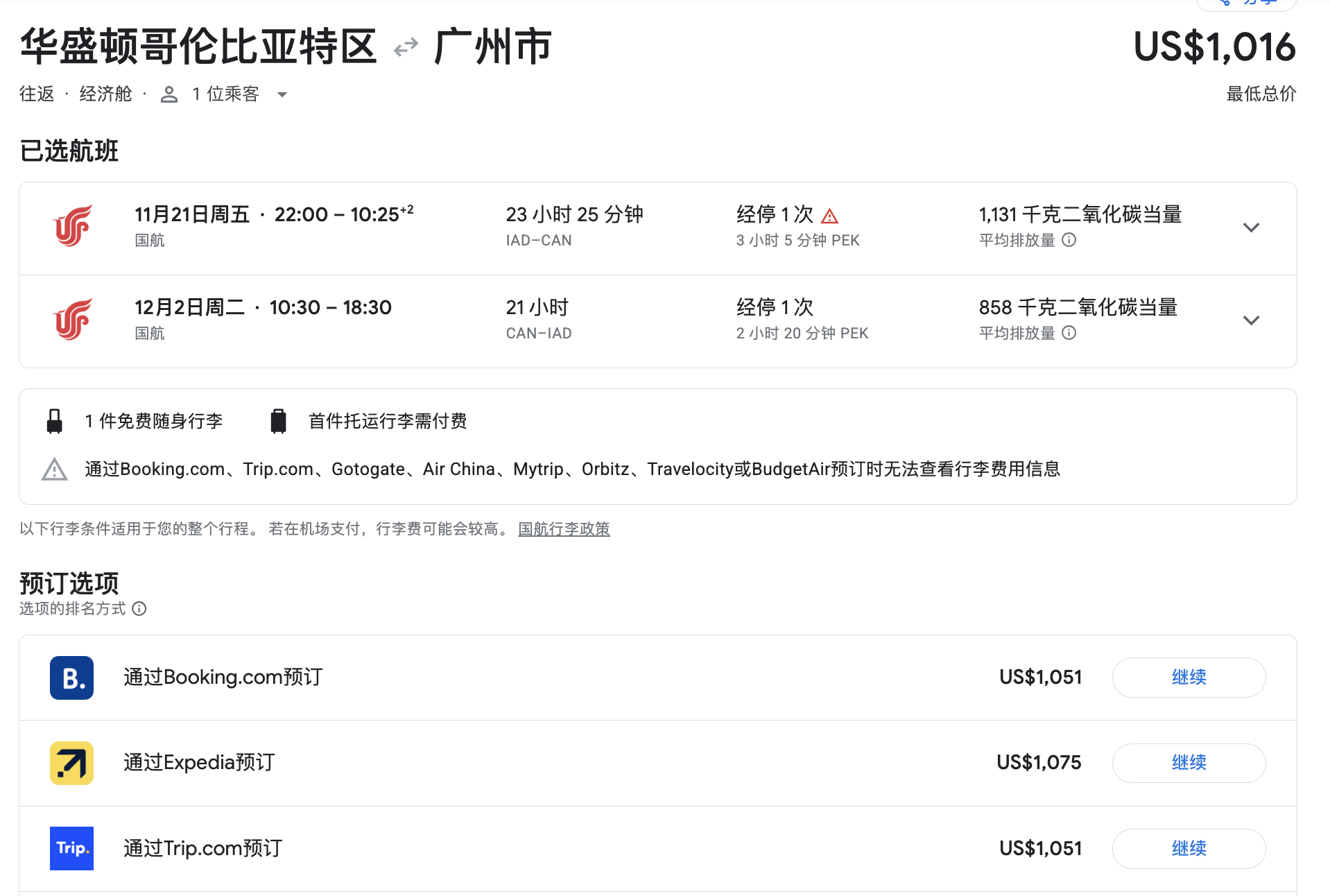
Task: Click the free carry-on bag icon
Action: pyautogui.click(x=54, y=421)
